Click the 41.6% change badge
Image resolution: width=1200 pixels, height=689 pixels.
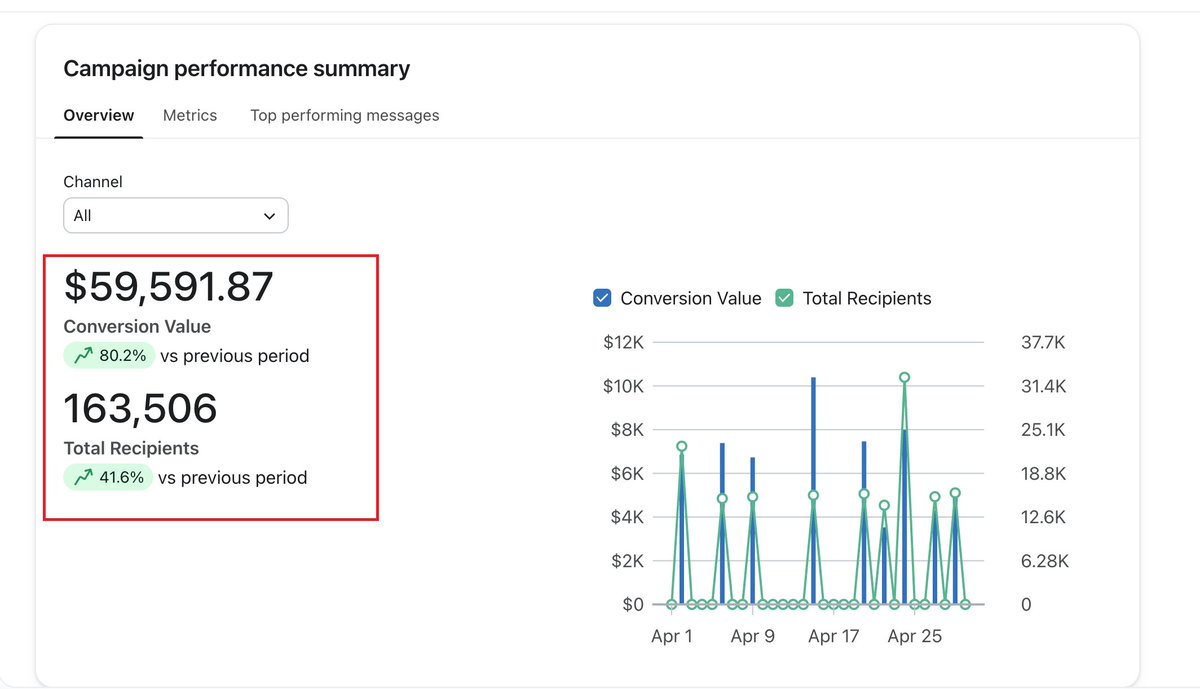108,477
